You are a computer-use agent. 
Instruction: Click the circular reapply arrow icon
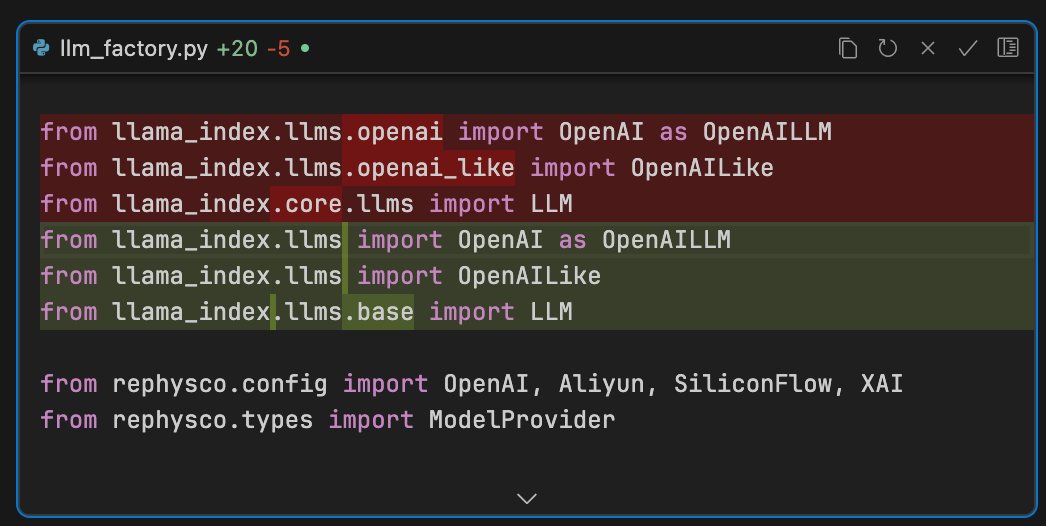coord(887,48)
